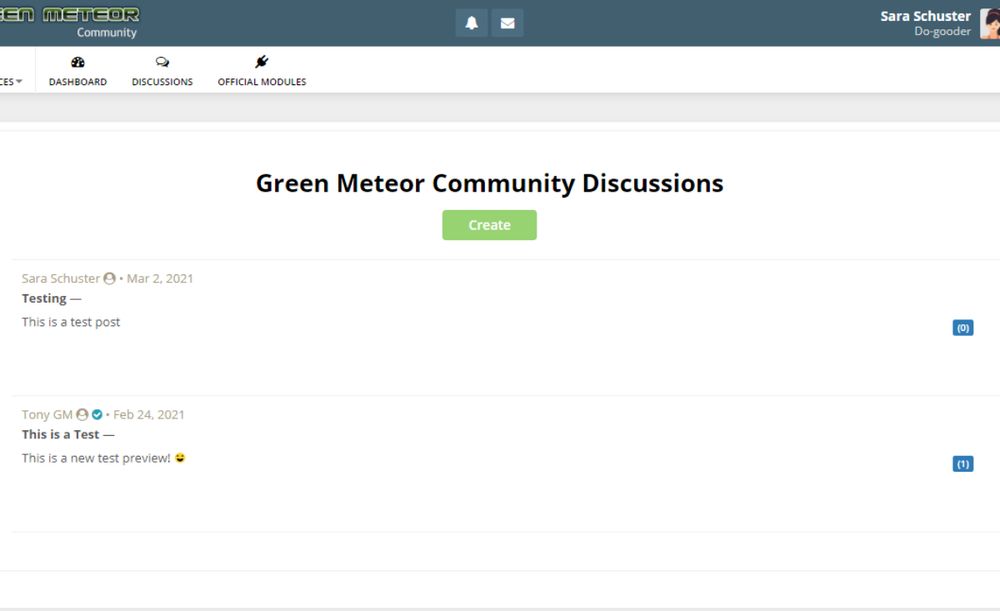Click the (0) comment count badge
This screenshot has width=1000, height=611.
coord(962,328)
